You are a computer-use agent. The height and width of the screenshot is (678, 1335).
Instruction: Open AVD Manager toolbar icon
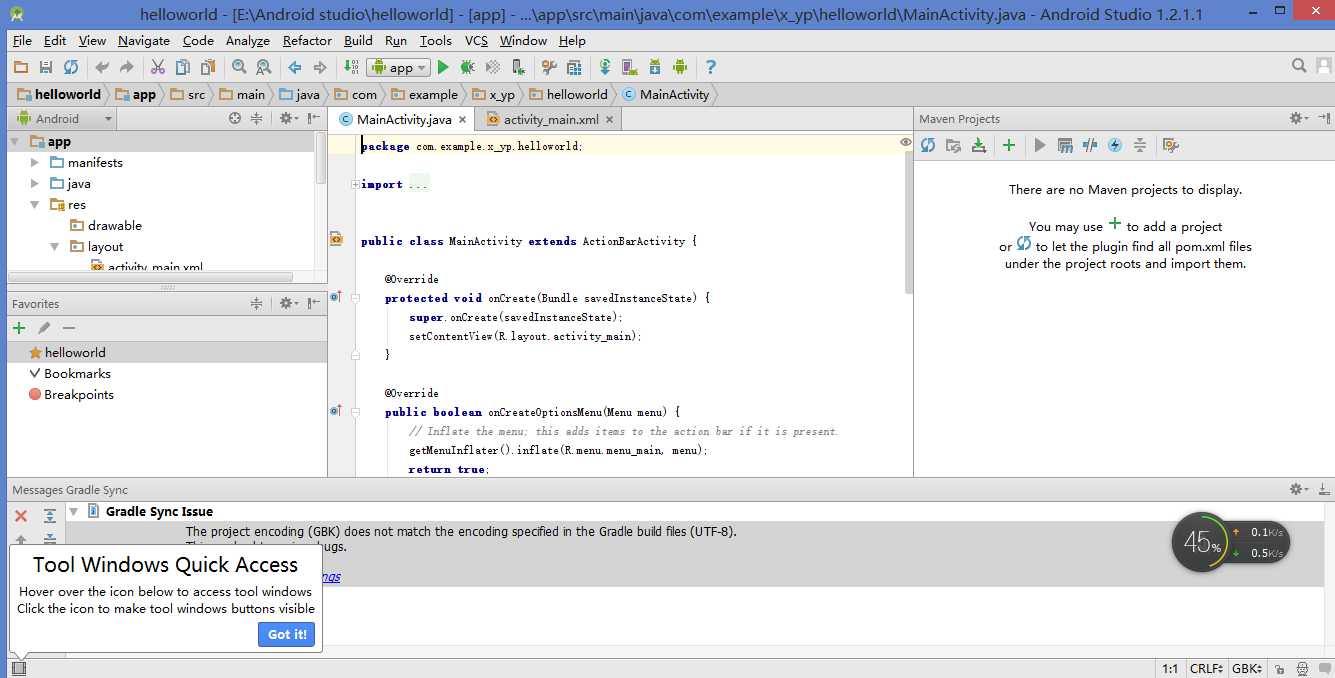coord(630,67)
